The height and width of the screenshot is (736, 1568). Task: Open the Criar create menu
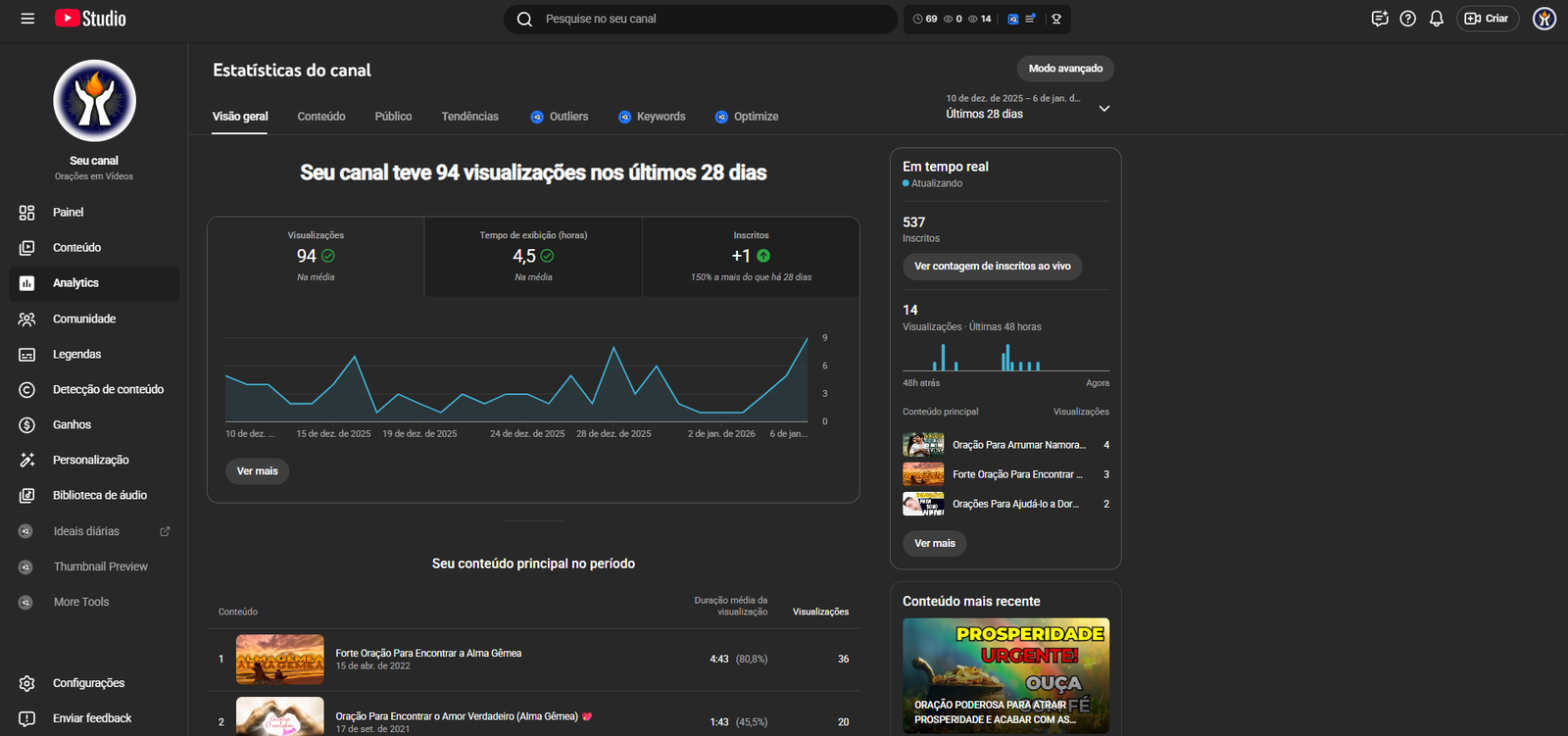(1487, 19)
